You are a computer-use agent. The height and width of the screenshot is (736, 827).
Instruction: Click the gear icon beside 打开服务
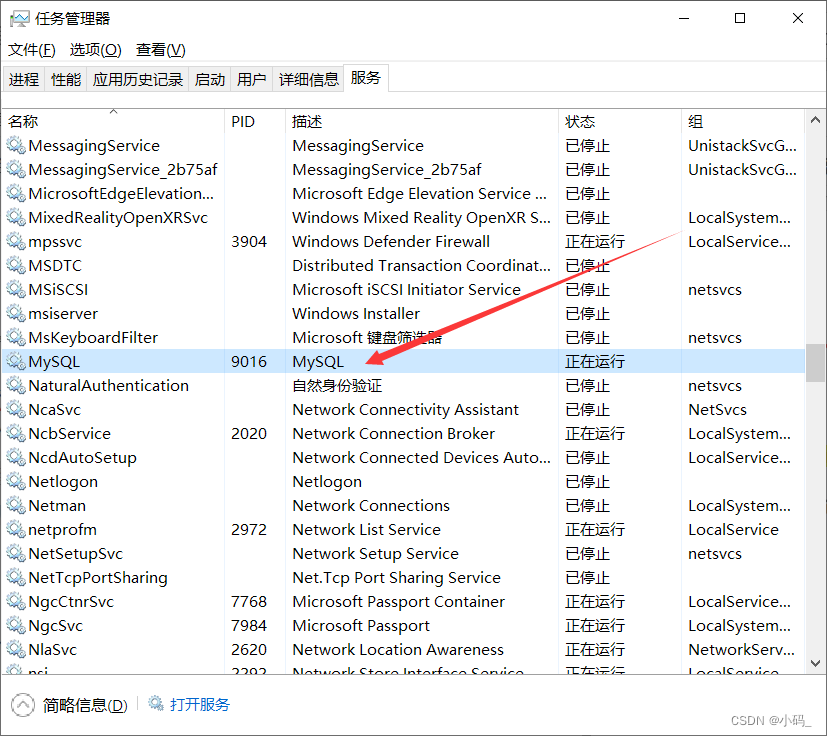click(x=157, y=704)
